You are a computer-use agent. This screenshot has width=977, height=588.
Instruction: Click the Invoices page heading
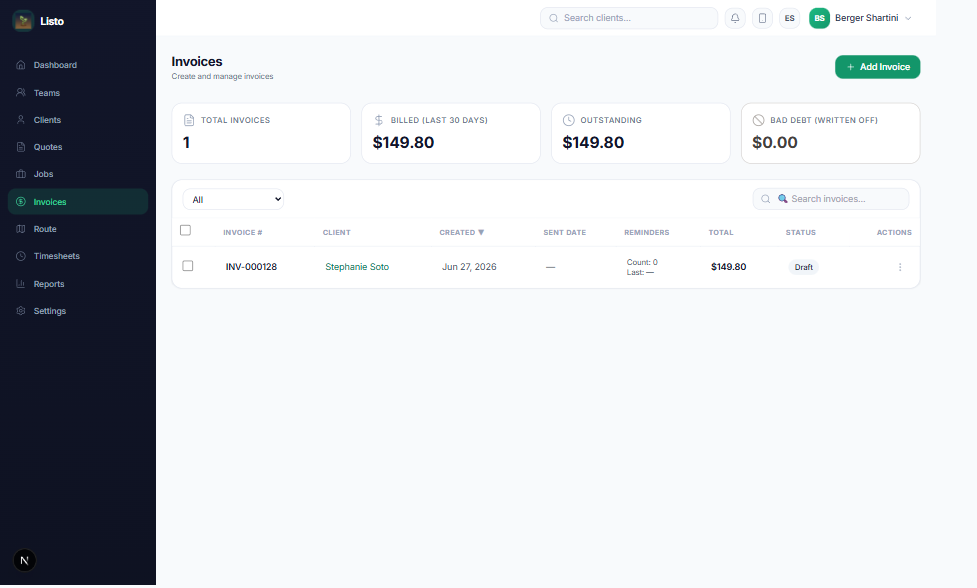(197, 62)
